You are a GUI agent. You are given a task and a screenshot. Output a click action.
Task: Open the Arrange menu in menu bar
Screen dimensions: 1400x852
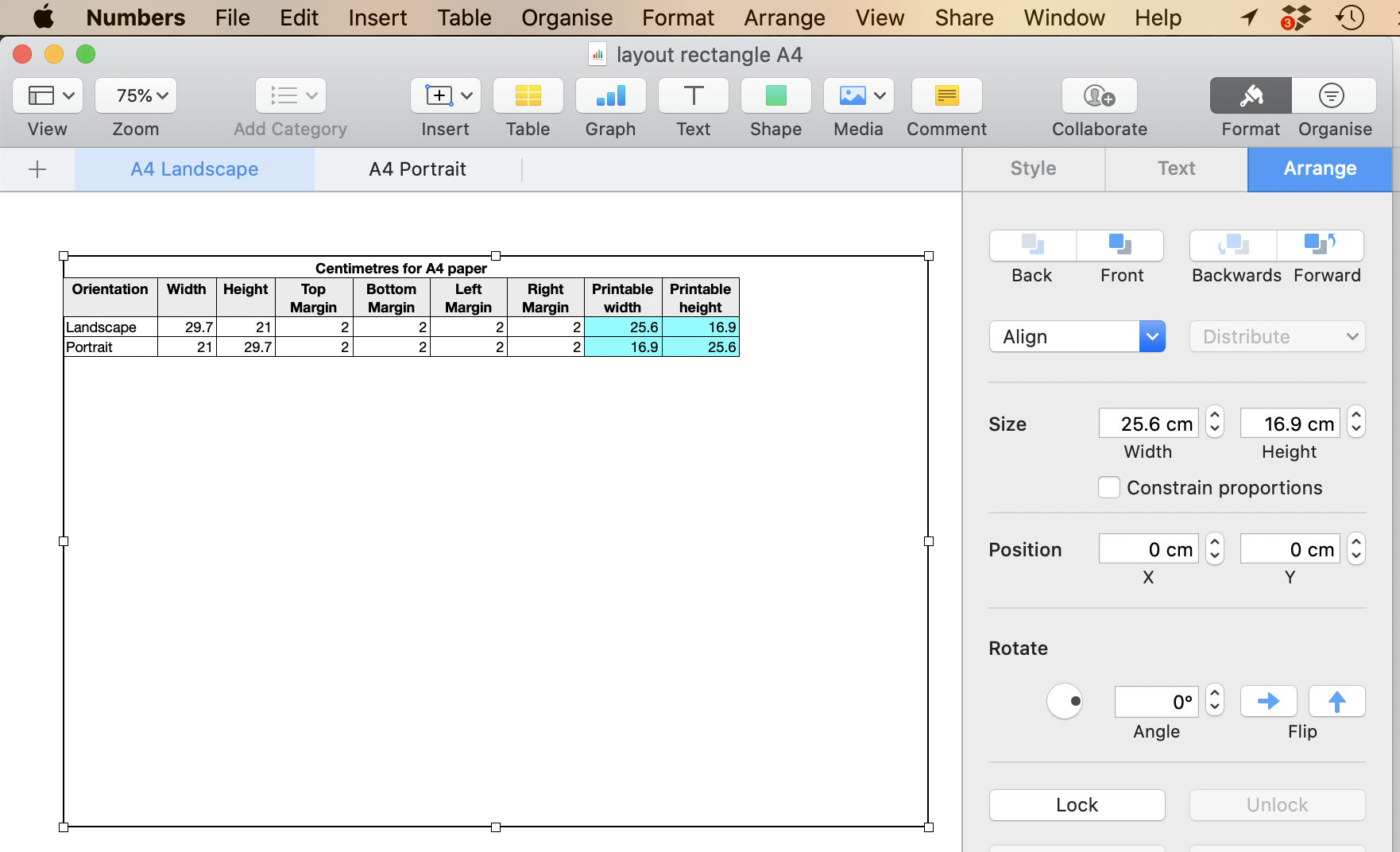784,17
